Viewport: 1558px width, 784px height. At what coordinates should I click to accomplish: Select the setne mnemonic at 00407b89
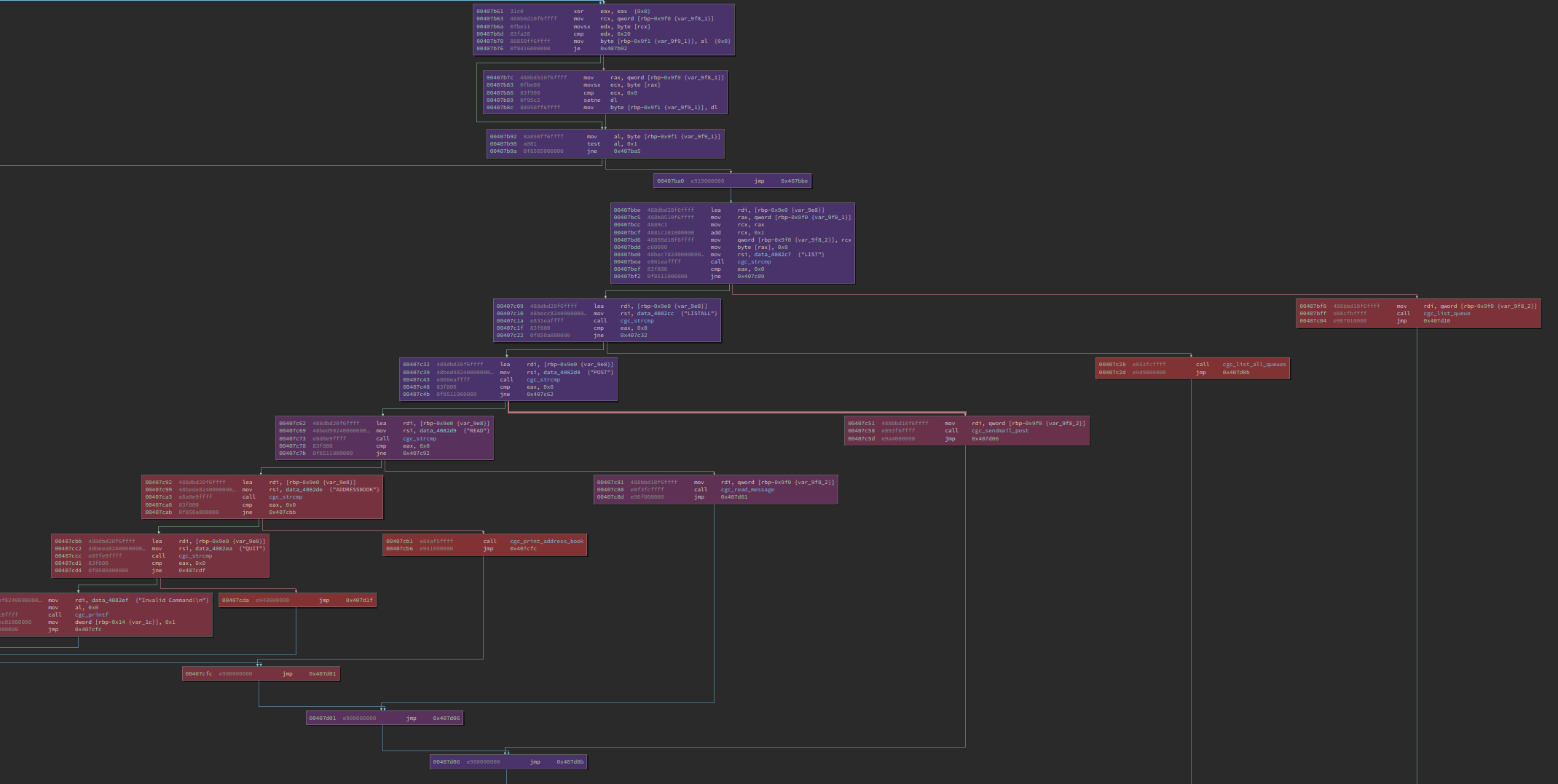(592, 100)
